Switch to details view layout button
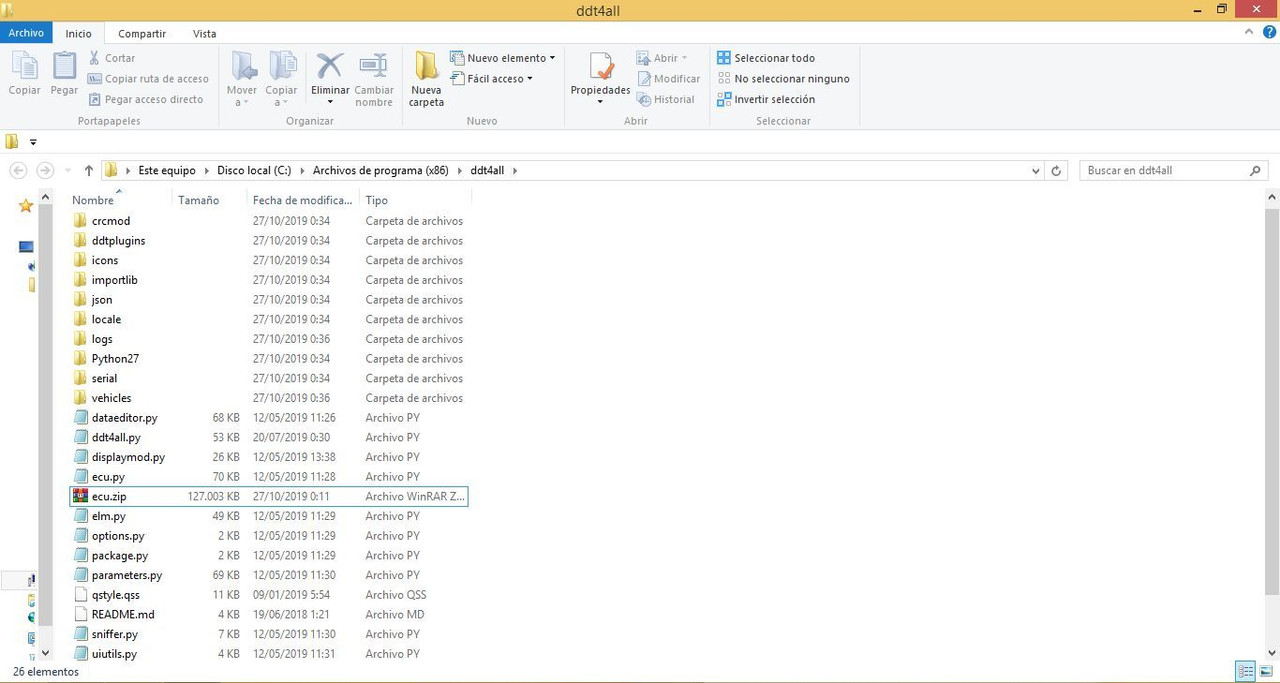This screenshot has height=683, width=1280. [x=1246, y=671]
